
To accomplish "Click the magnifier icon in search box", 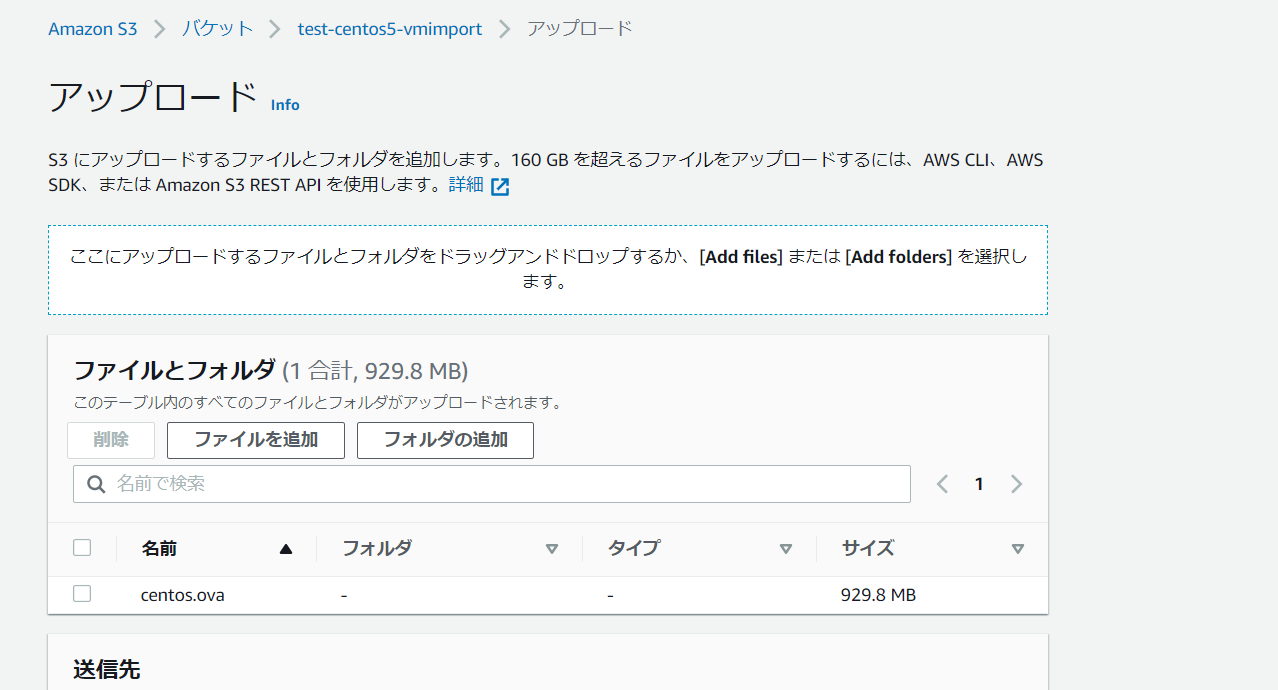I will pos(97,484).
